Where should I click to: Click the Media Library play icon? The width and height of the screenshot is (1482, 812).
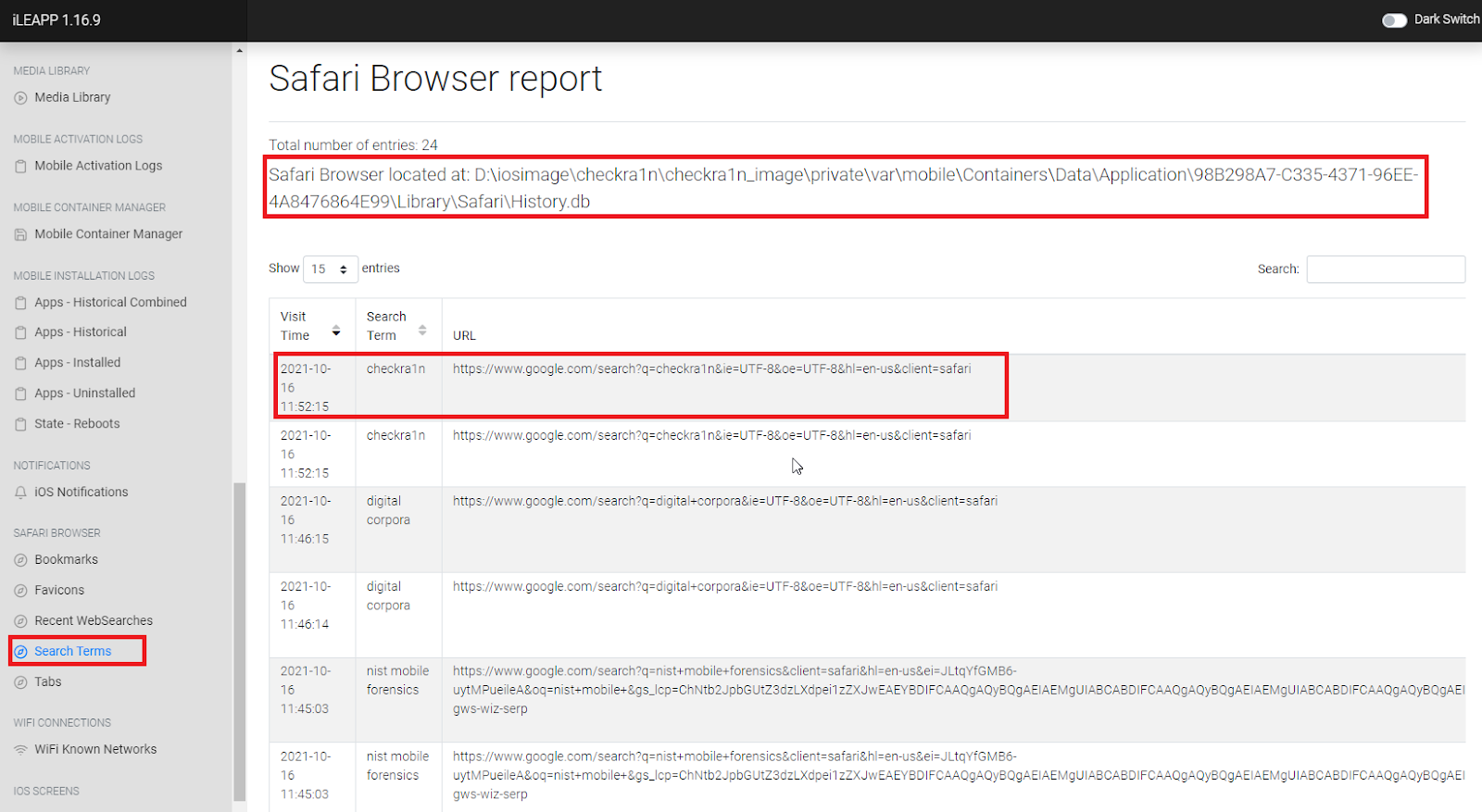point(20,98)
